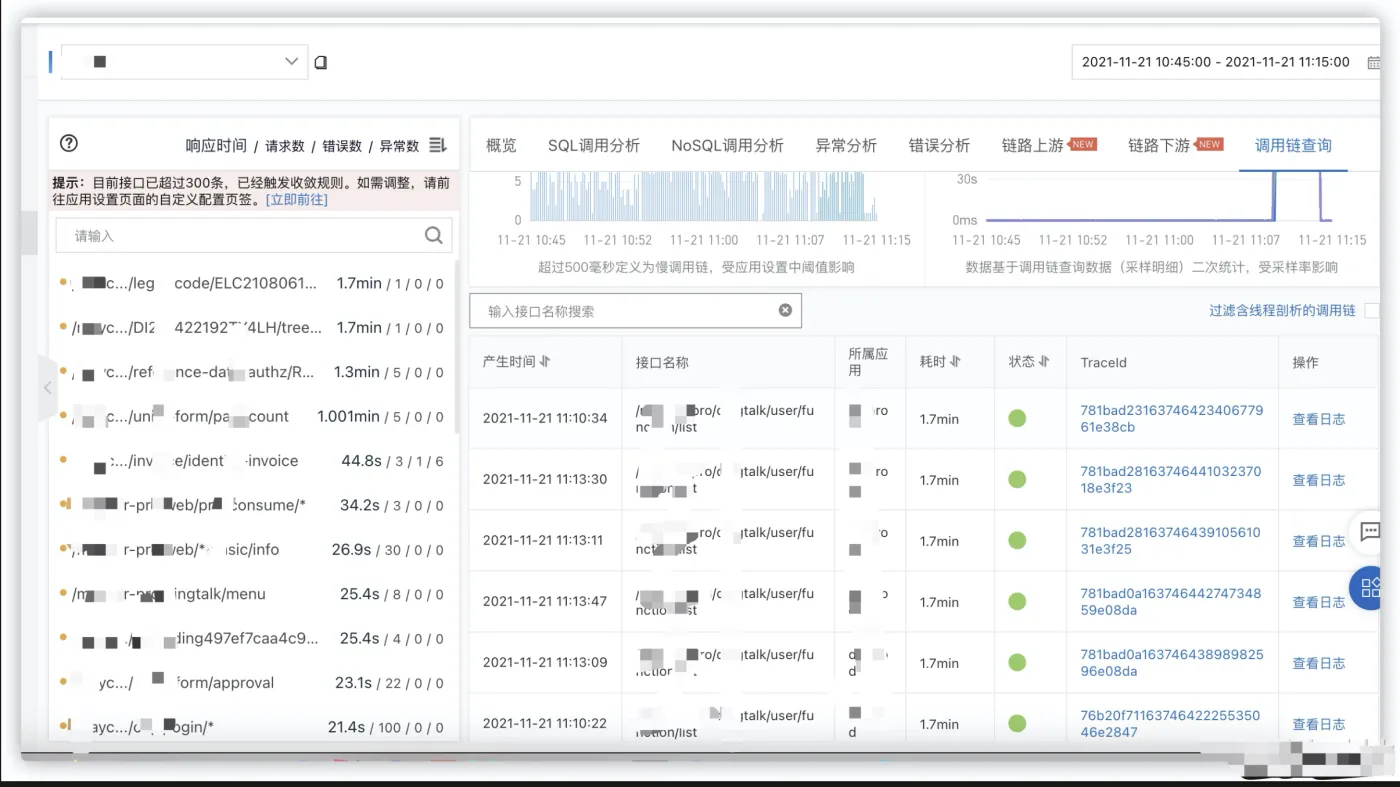
Task: Select the interface row containing 422192 4LH/tree
Action: coord(253,327)
